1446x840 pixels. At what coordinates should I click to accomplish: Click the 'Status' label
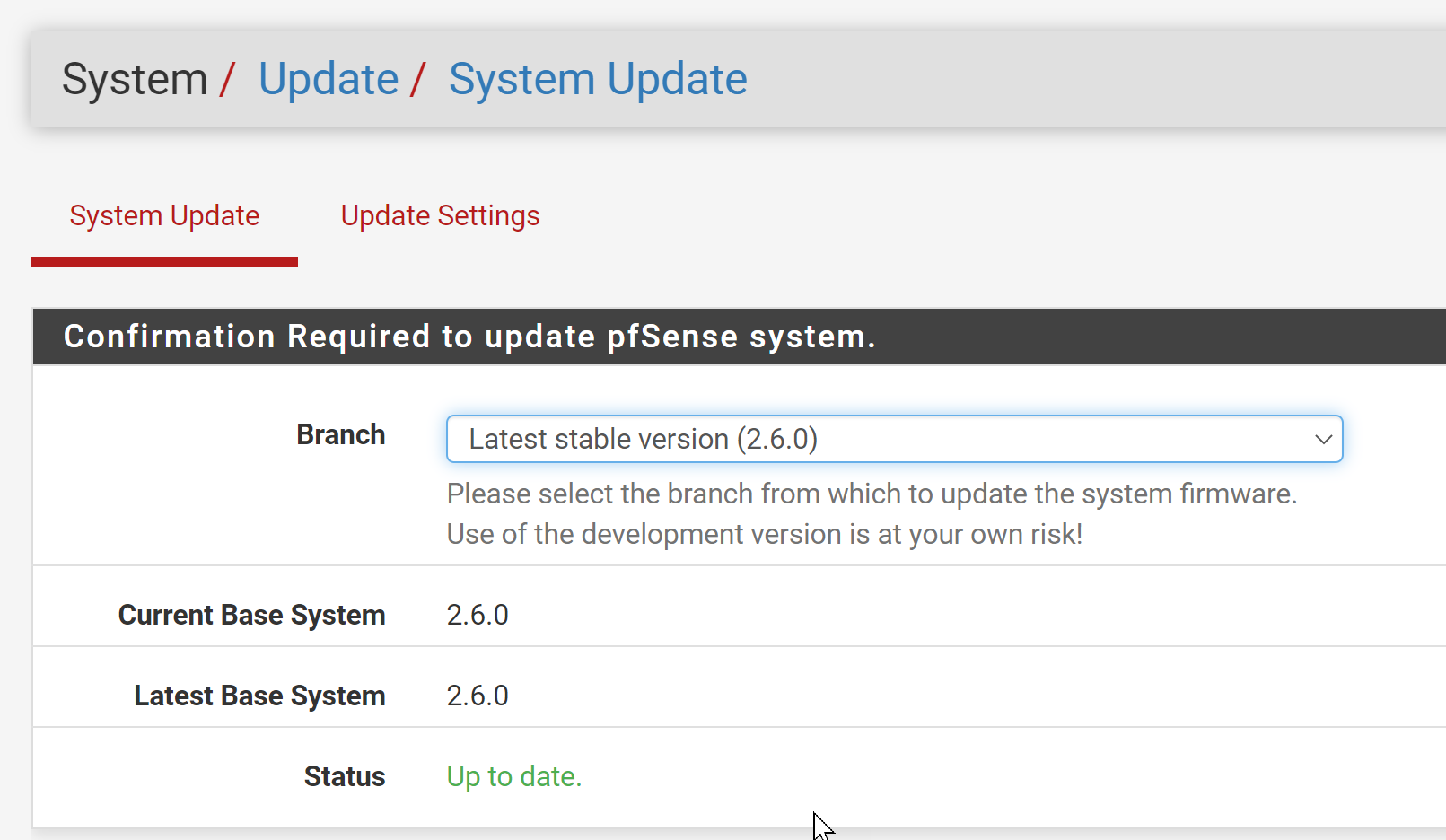tap(345, 776)
